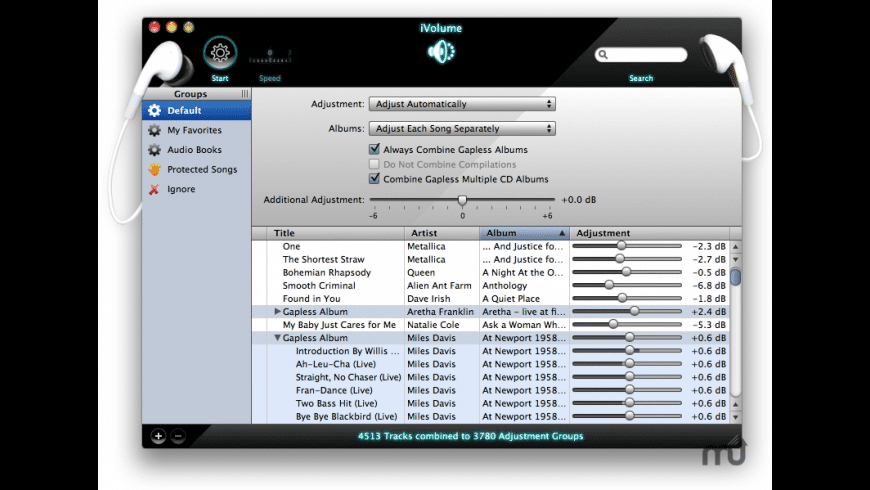Click the Start gear icon
The width and height of the screenshot is (870, 490).
pyautogui.click(x=220, y=53)
